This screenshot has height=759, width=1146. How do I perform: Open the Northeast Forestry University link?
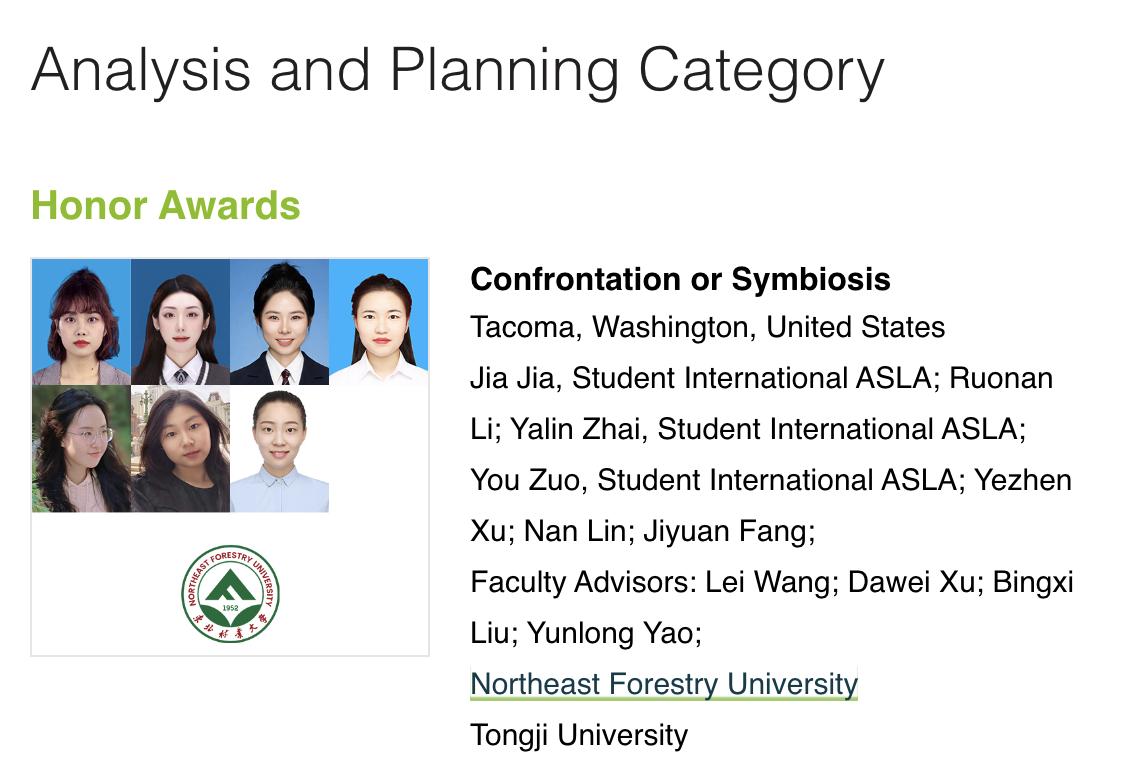[x=664, y=684]
